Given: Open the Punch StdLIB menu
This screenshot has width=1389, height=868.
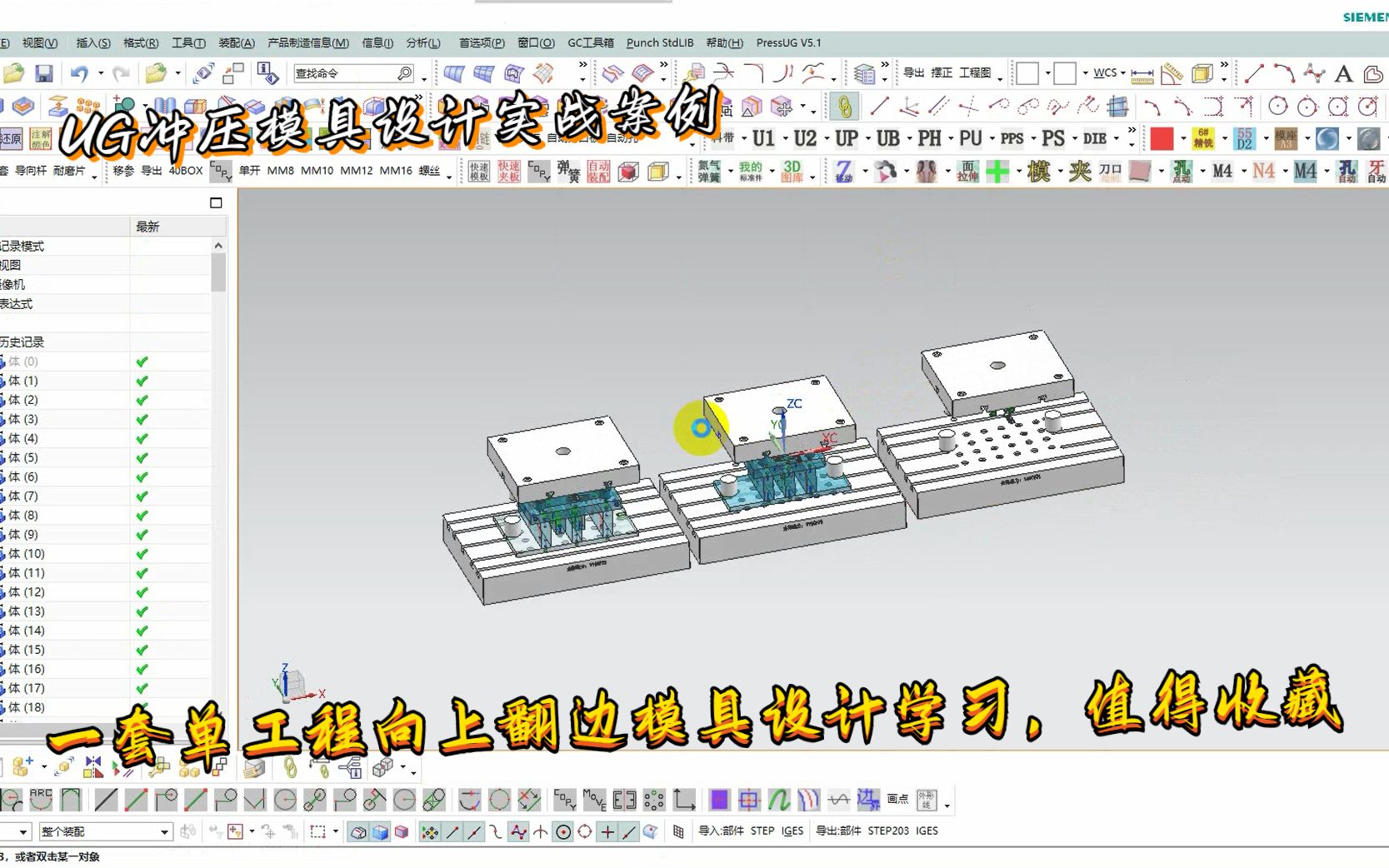Looking at the screenshot, I should [659, 42].
